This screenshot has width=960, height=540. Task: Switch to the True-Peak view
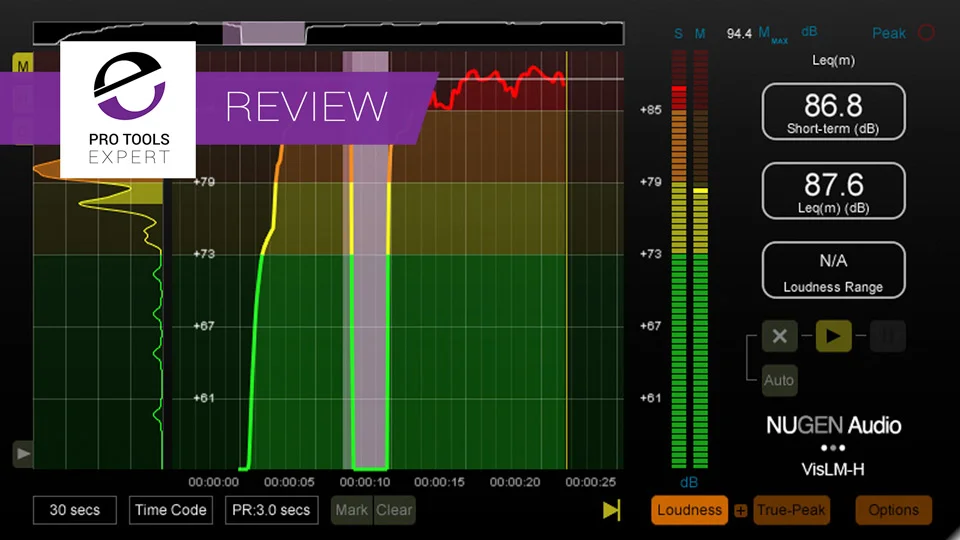791,510
